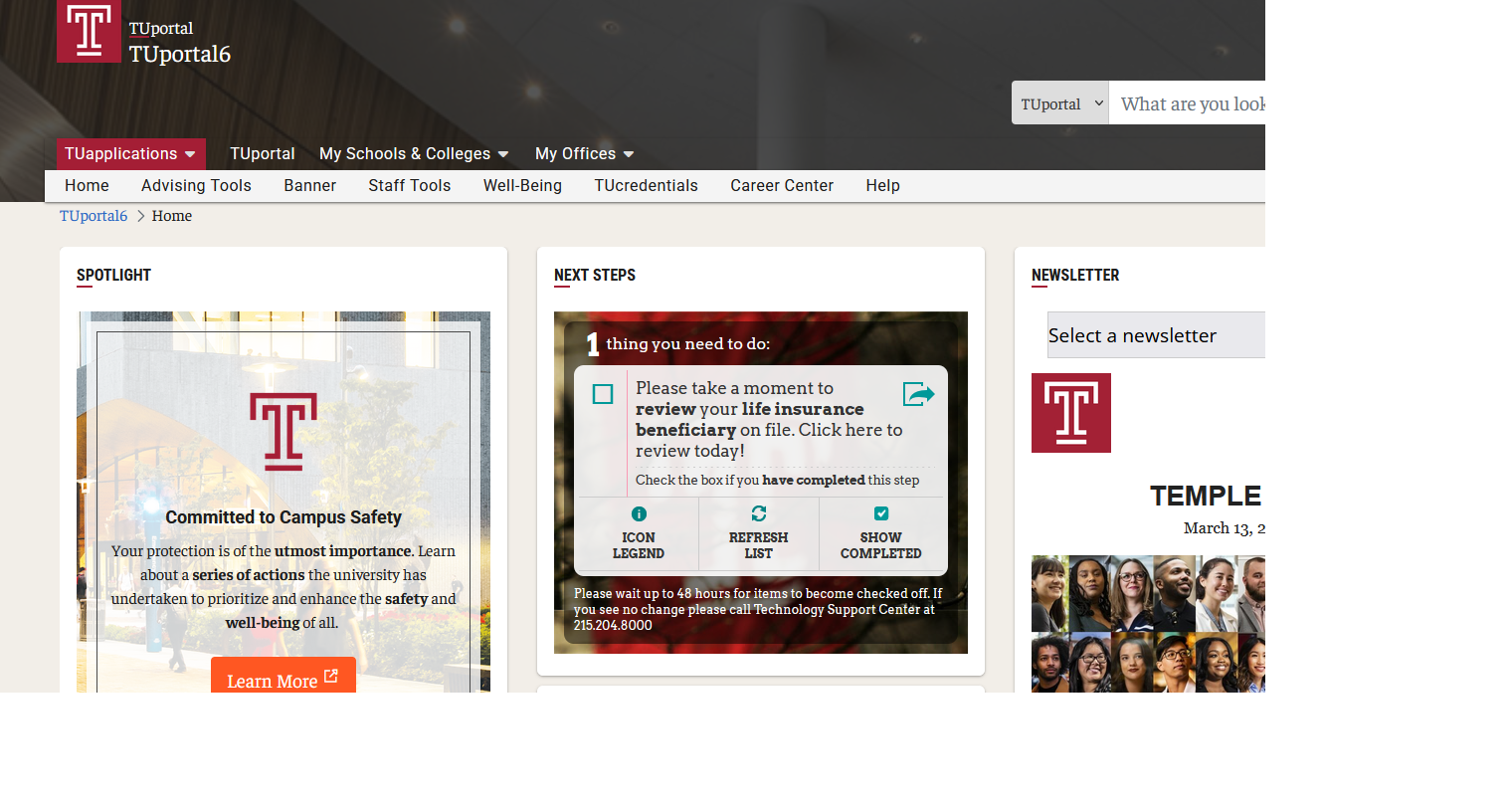Click the Temple T logo in the Newsletter panel
1512x808 pixels.
pos(1071,412)
